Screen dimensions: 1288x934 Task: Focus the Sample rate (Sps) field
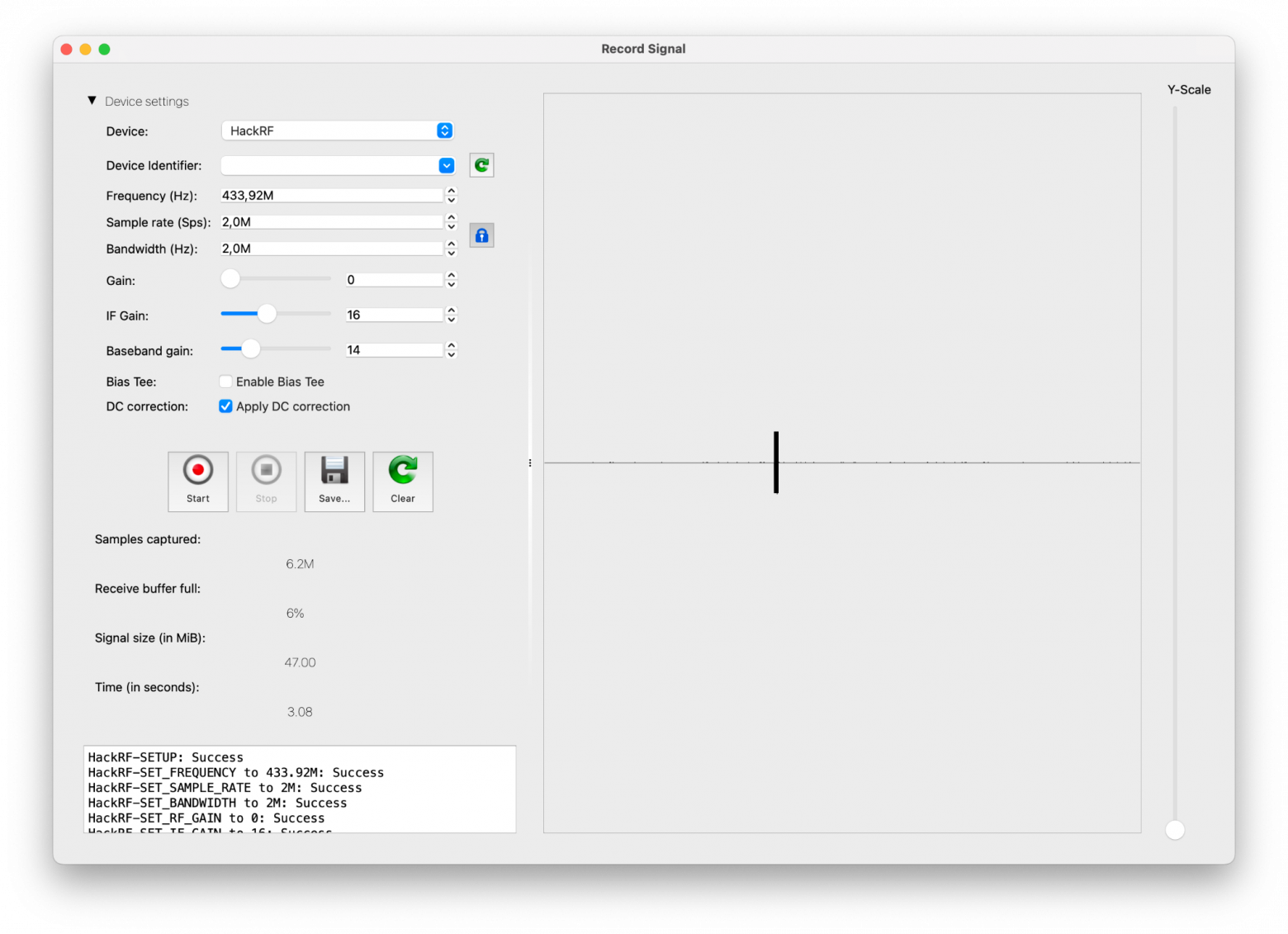coord(332,222)
